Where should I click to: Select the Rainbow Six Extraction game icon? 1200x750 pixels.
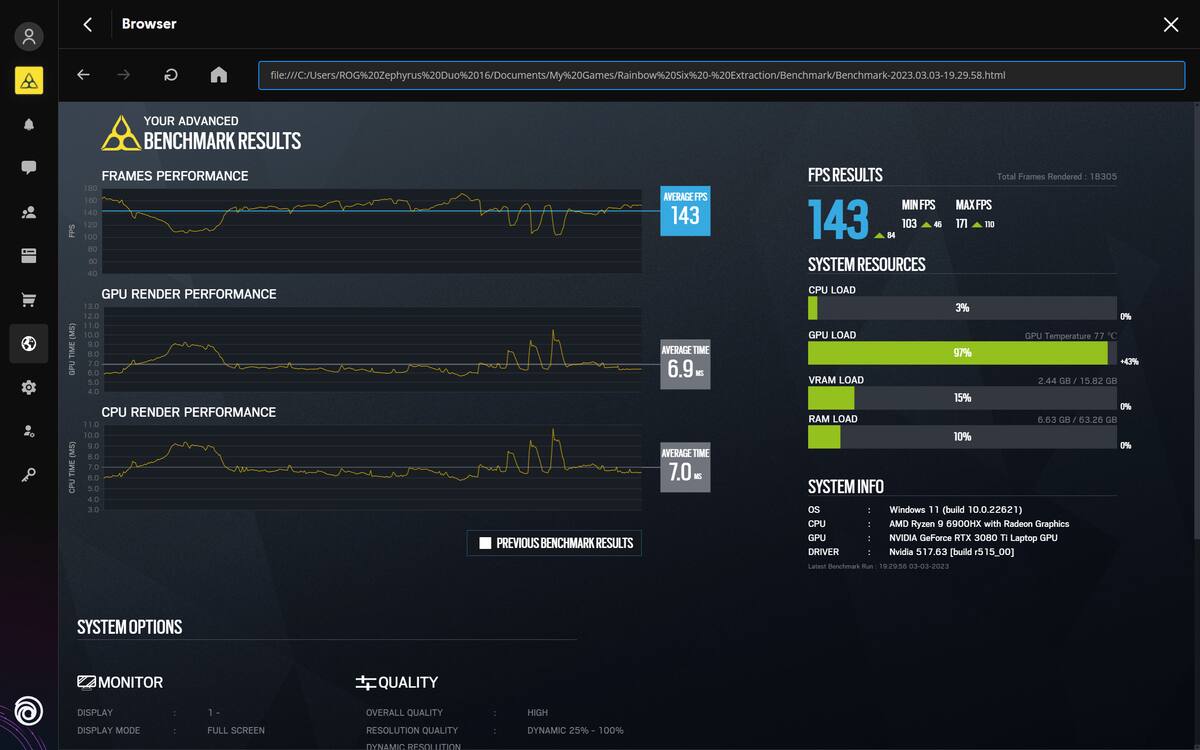[29, 81]
